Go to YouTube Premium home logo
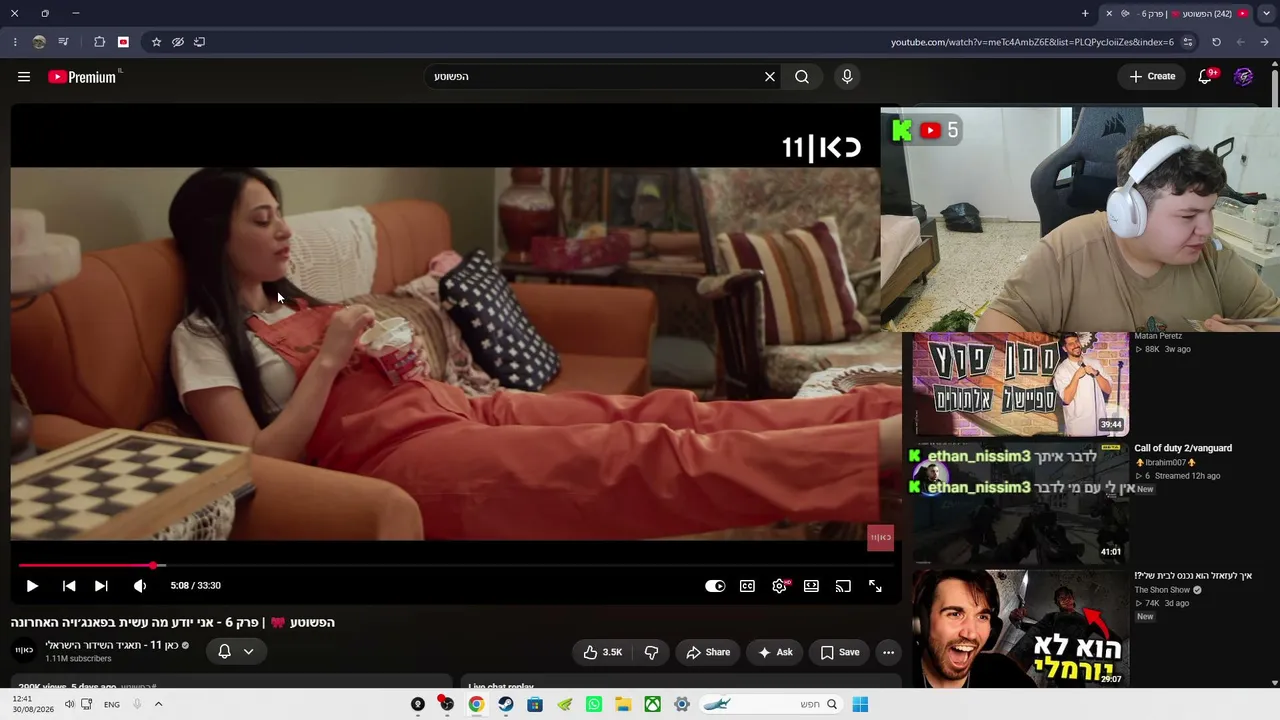Viewport: 1280px width, 720px height. [x=84, y=77]
